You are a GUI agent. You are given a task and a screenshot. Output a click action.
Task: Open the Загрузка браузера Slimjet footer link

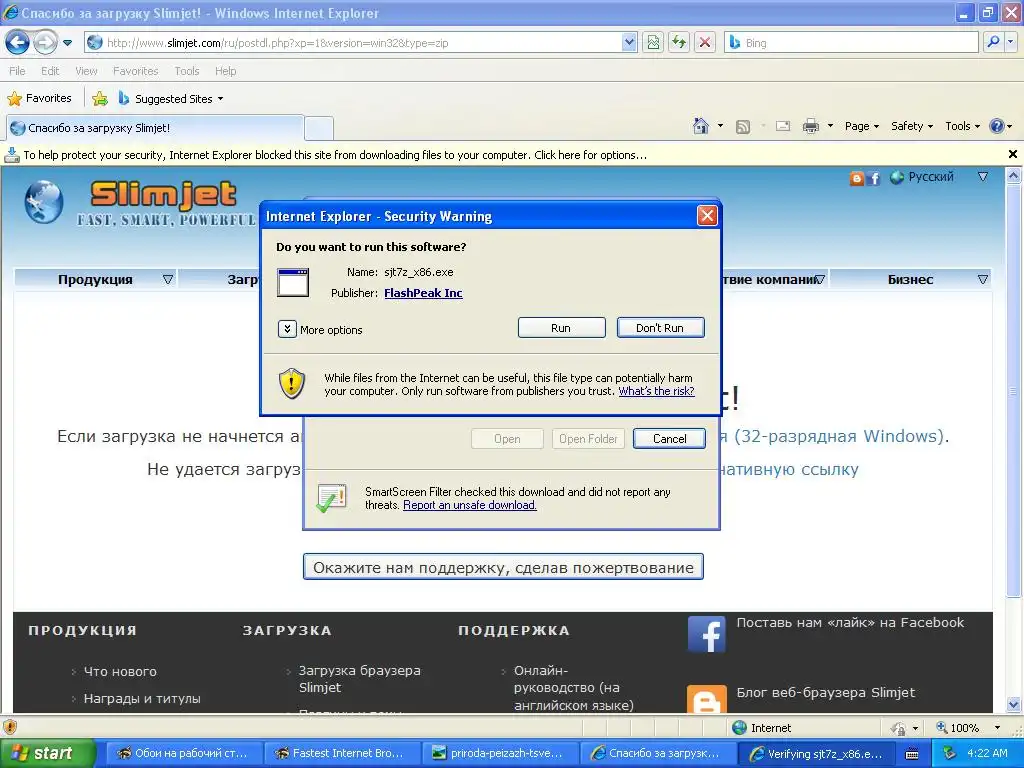359,679
